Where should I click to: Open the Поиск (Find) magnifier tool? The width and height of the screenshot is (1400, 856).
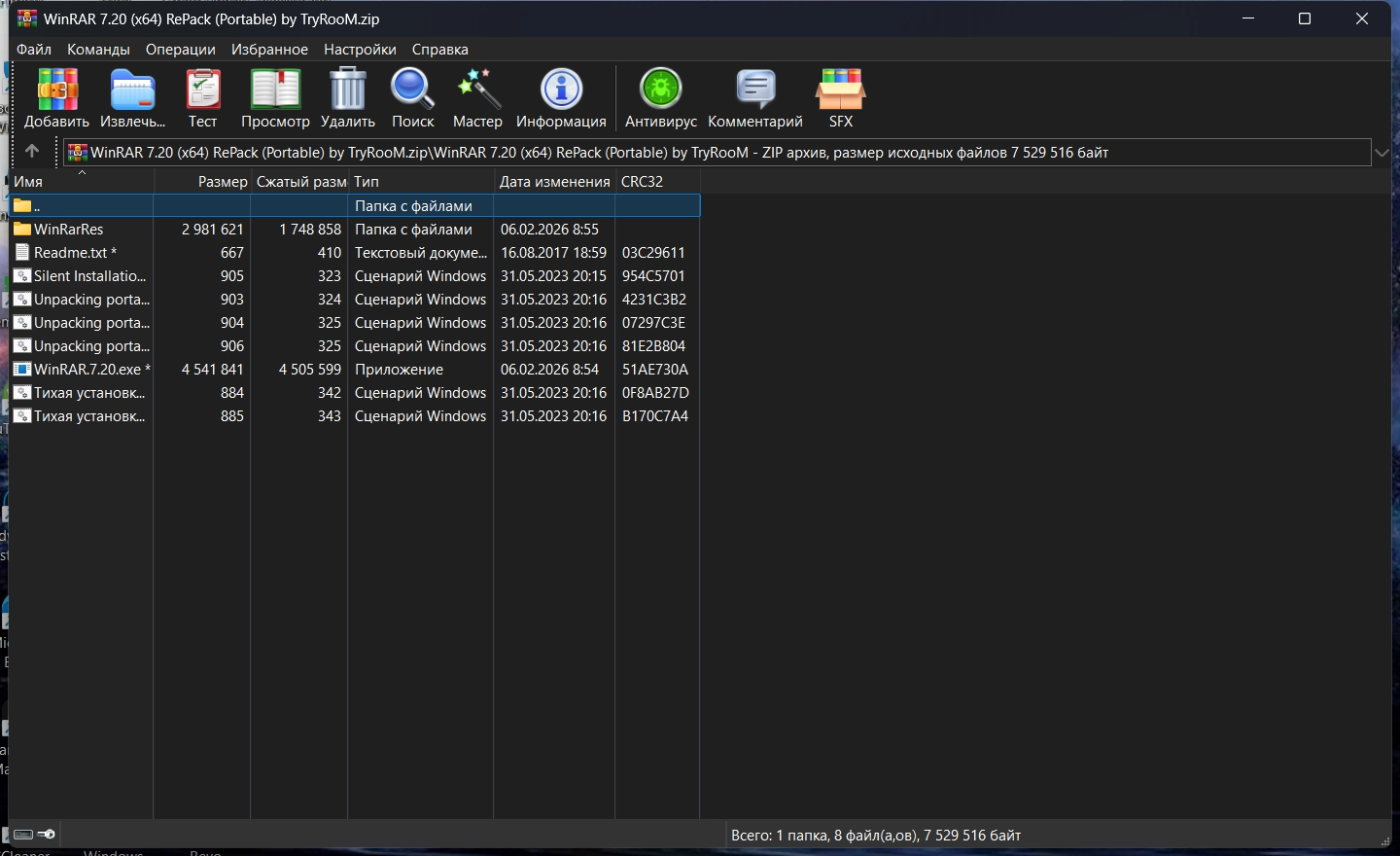[412, 89]
